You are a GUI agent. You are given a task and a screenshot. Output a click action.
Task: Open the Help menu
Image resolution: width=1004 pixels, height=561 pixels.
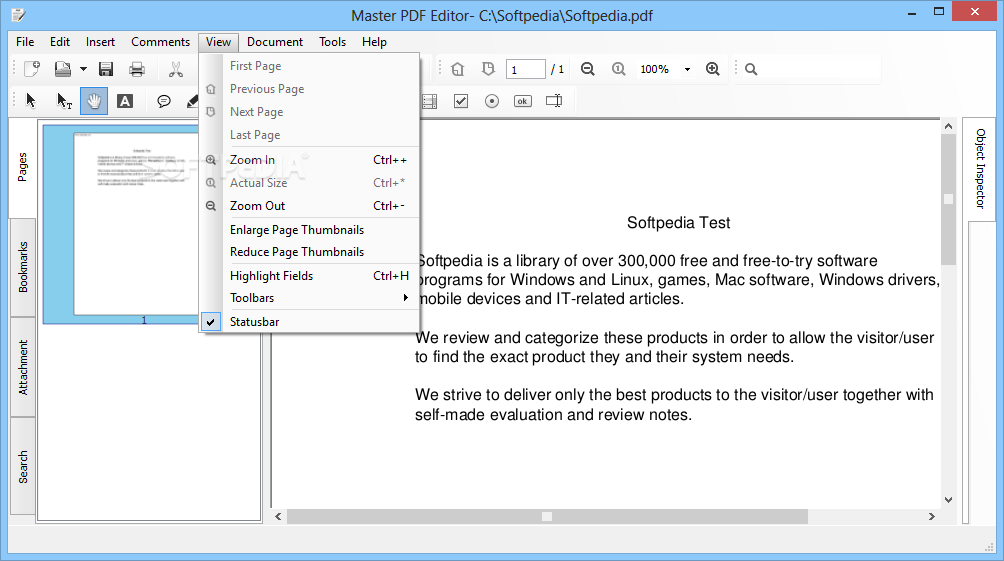(374, 42)
